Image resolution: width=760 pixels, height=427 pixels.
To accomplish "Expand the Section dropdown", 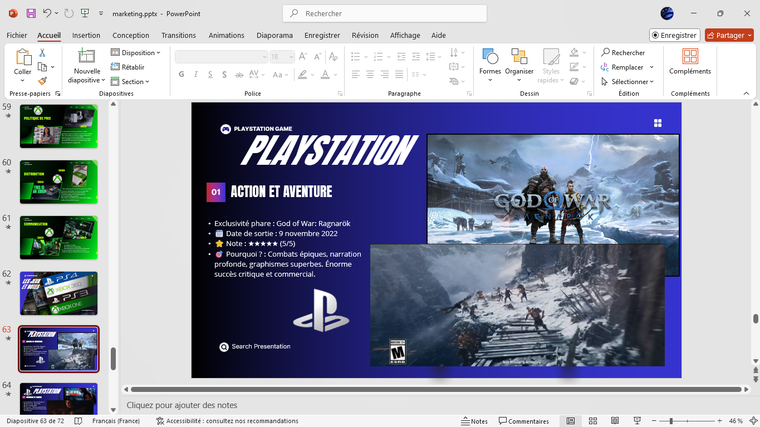I will point(134,81).
